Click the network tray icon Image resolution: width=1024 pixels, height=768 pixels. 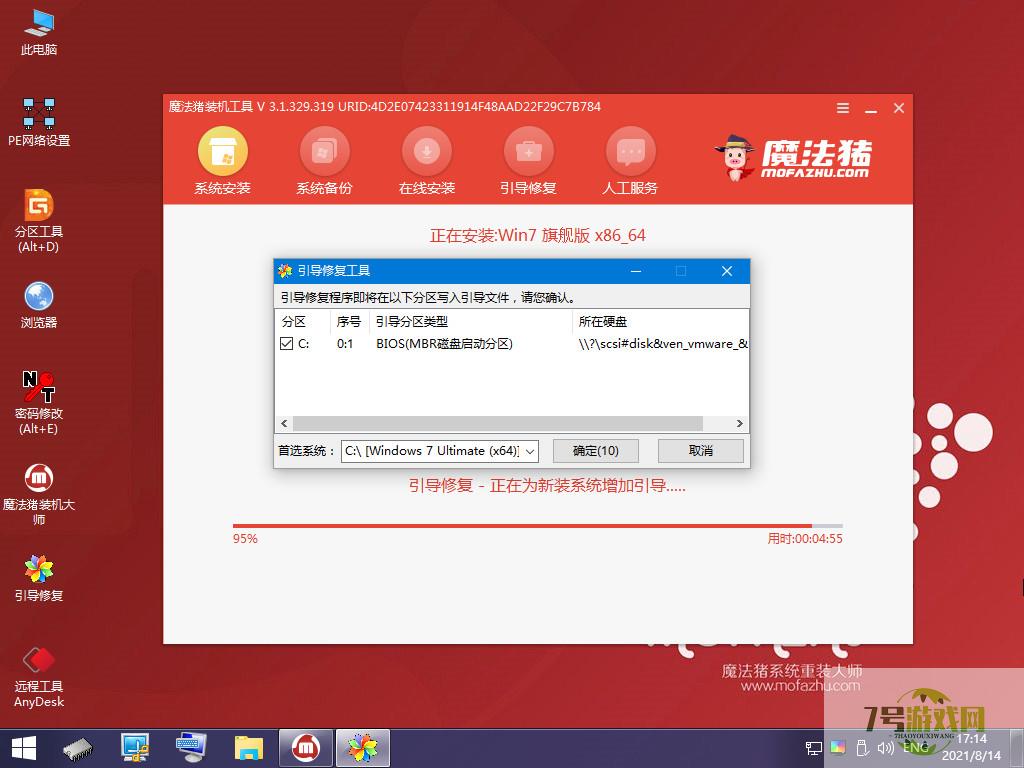click(x=814, y=748)
